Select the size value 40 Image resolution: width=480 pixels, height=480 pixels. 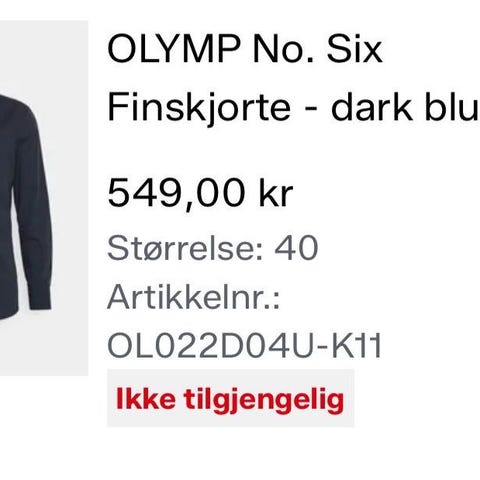tap(296, 248)
